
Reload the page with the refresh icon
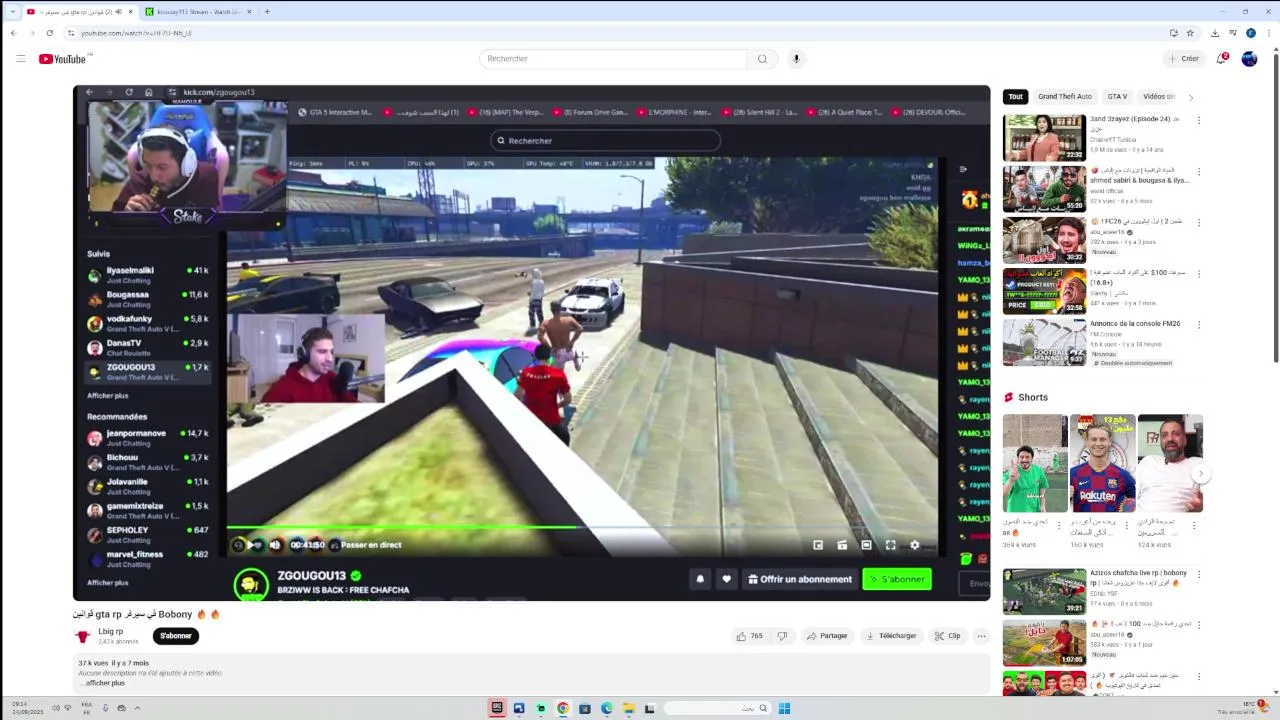pyautogui.click(x=49, y=33)
